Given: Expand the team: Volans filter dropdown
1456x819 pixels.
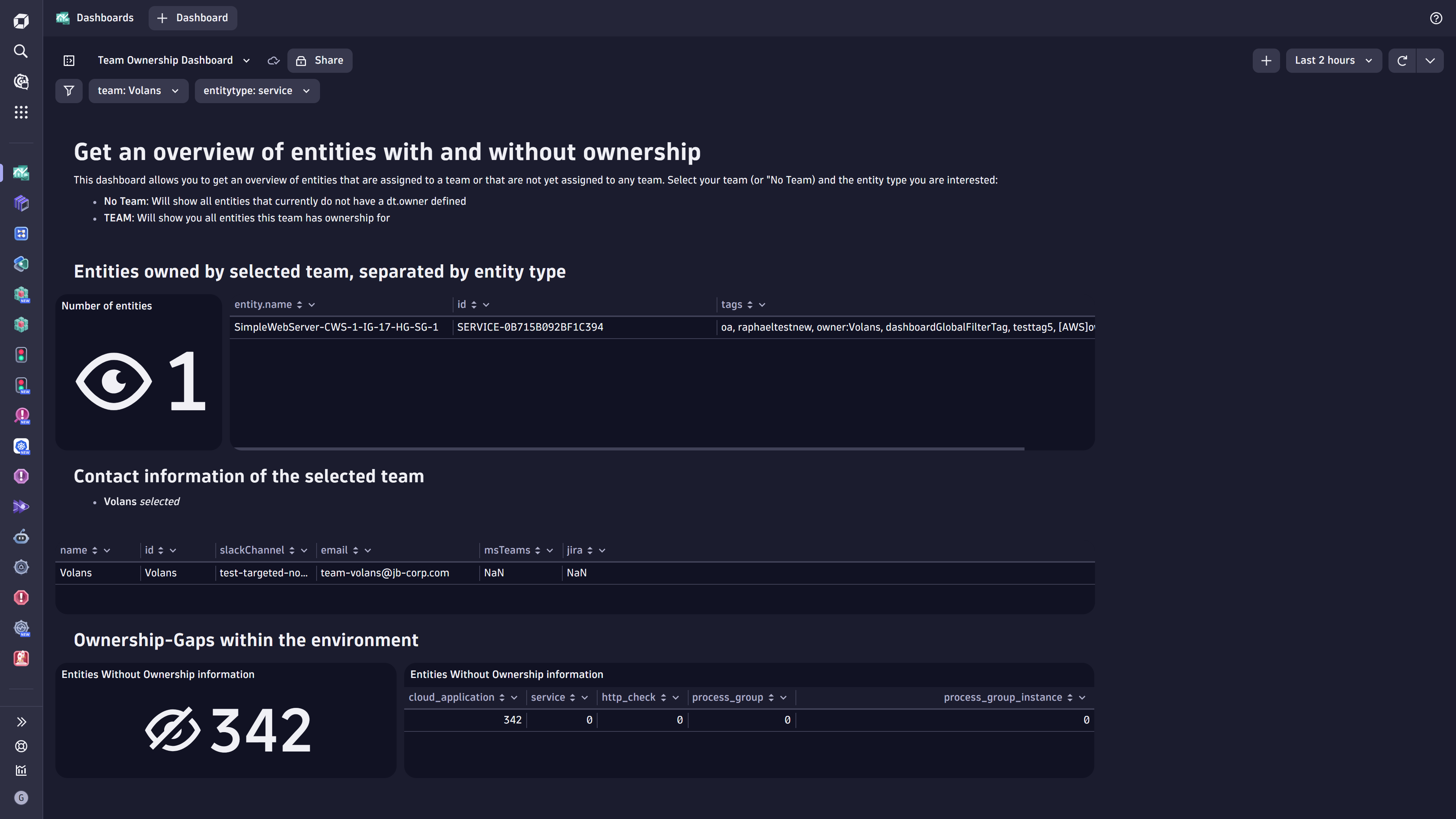Looking at the screenshot, I should click(x=138, y=91).
